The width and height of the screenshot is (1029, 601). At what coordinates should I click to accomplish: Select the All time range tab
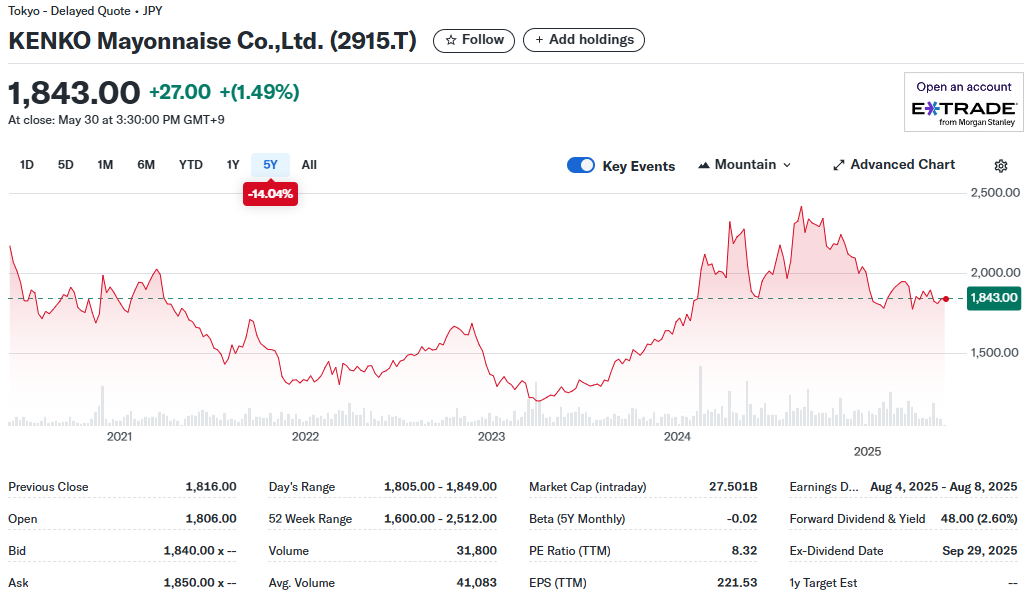click(x=309, y=165)
